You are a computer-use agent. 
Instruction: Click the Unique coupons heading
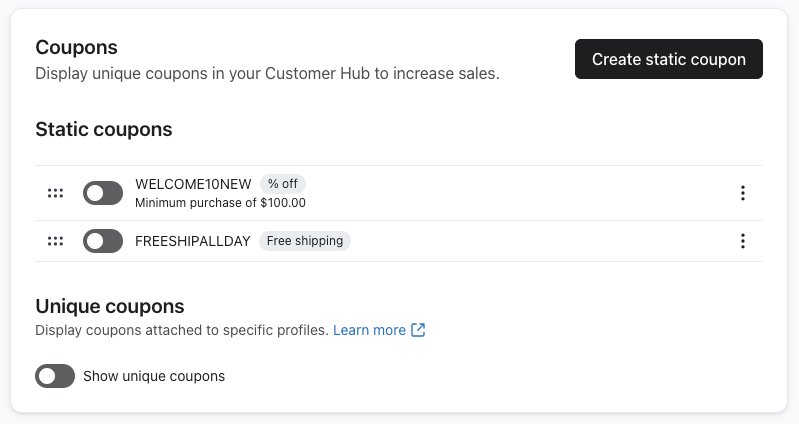[110, 306]
